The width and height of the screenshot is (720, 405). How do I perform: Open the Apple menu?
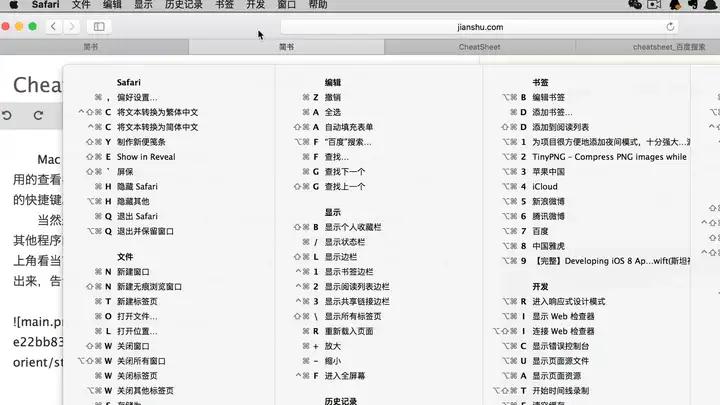(14, 5)
